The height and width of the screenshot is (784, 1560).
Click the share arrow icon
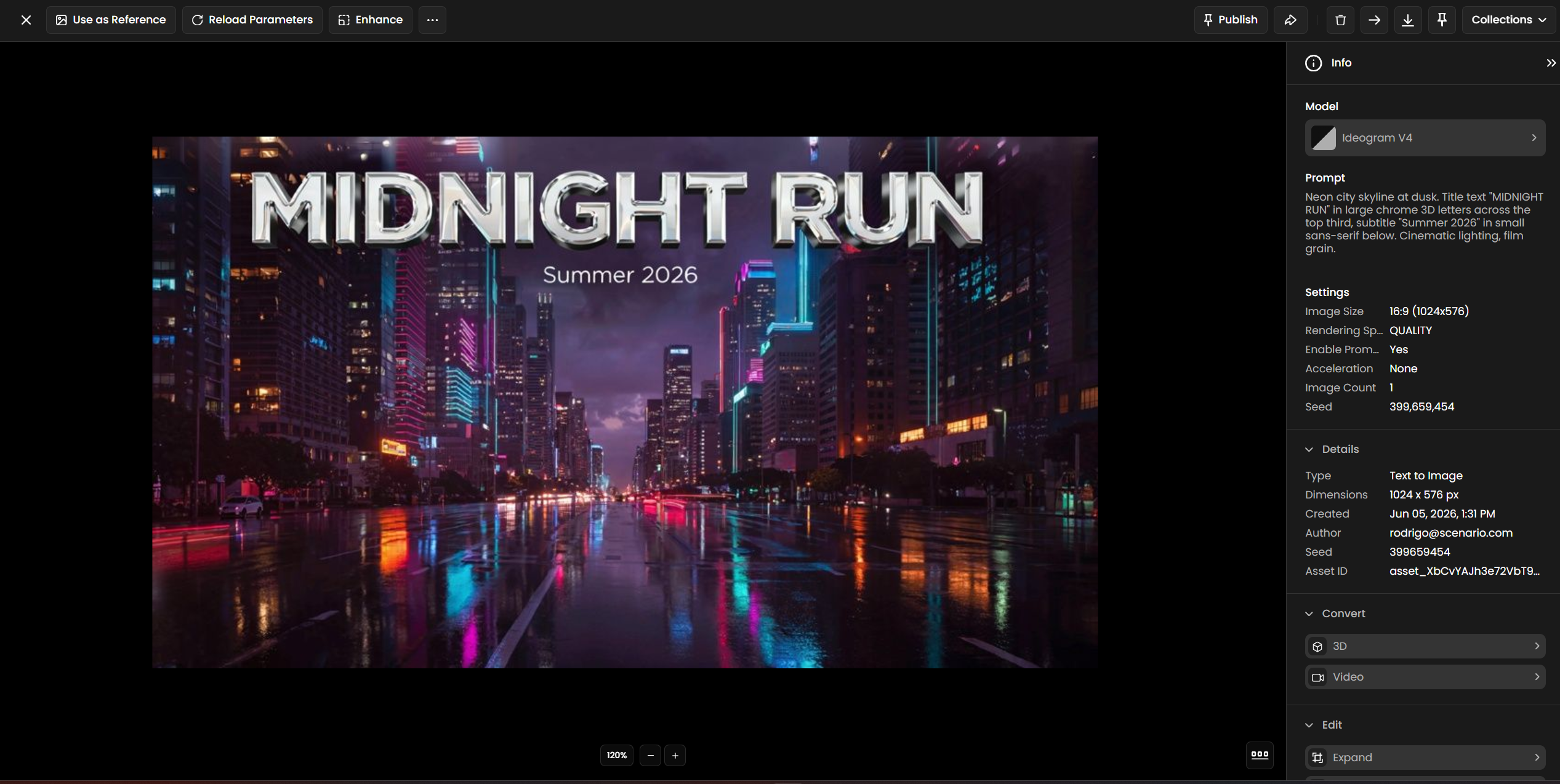click(1290, 20)
